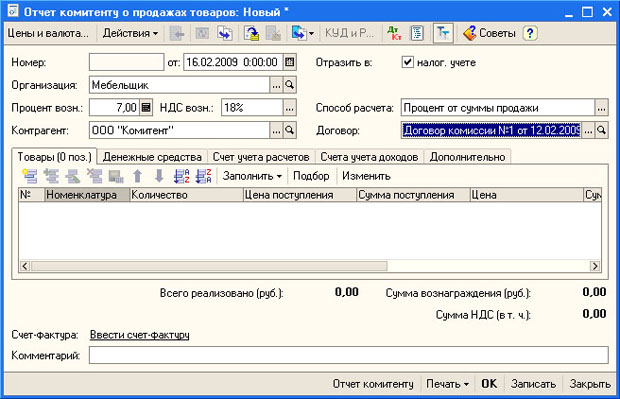Switch to Денежные средства tab
This screenshot has width=620, height=399.
coord(152,157)
